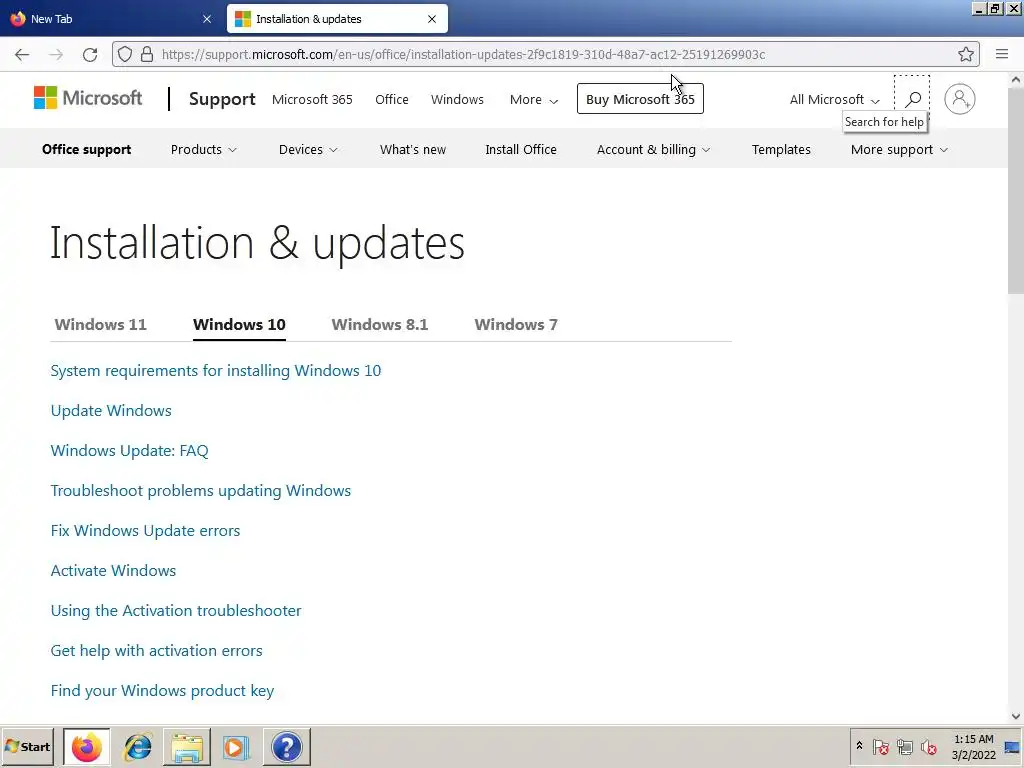The image size is (1024, 768).
Task: Open Windows in top navigation
Action: click(x=457, y=99)
